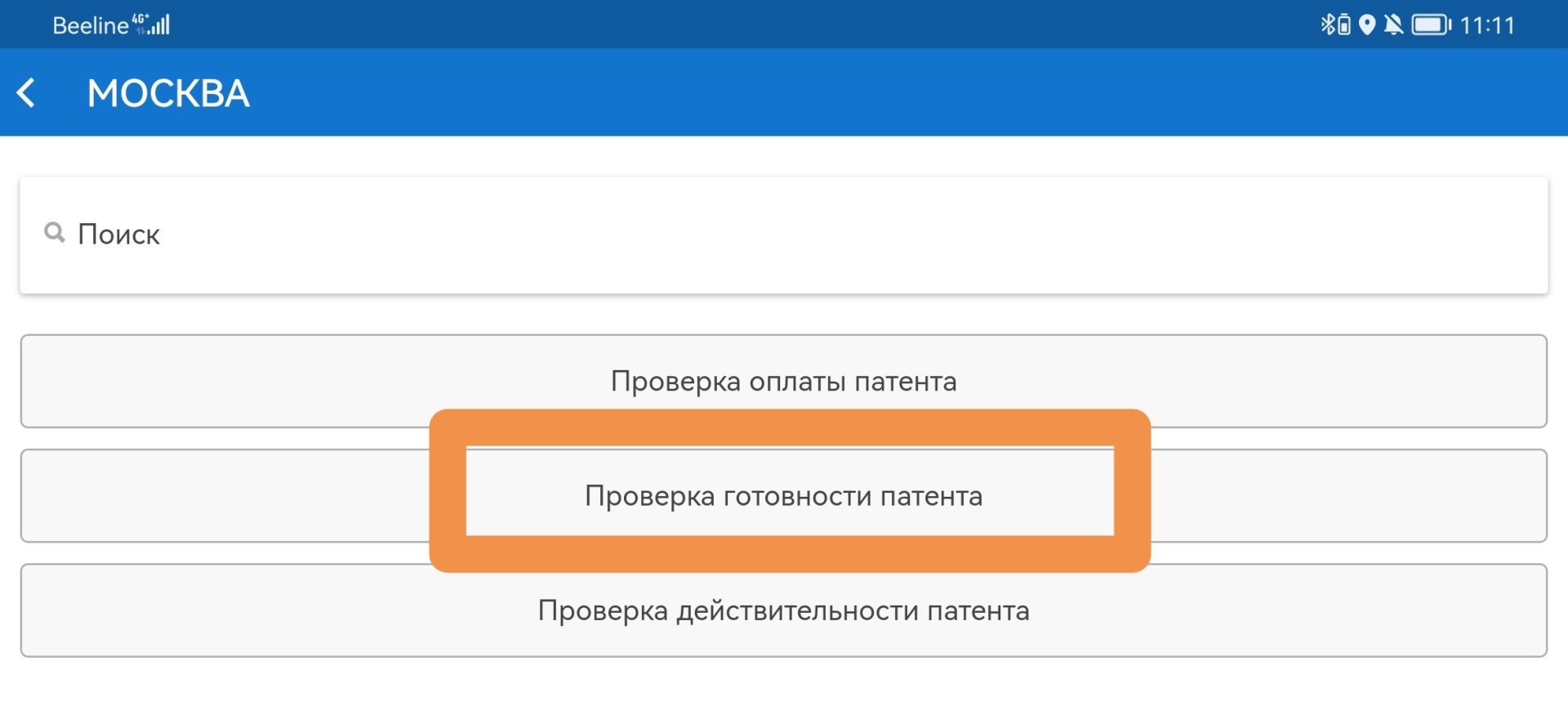Focus the Поиск search field
The image size is (1568, 724).
click(x=784, y=235)
